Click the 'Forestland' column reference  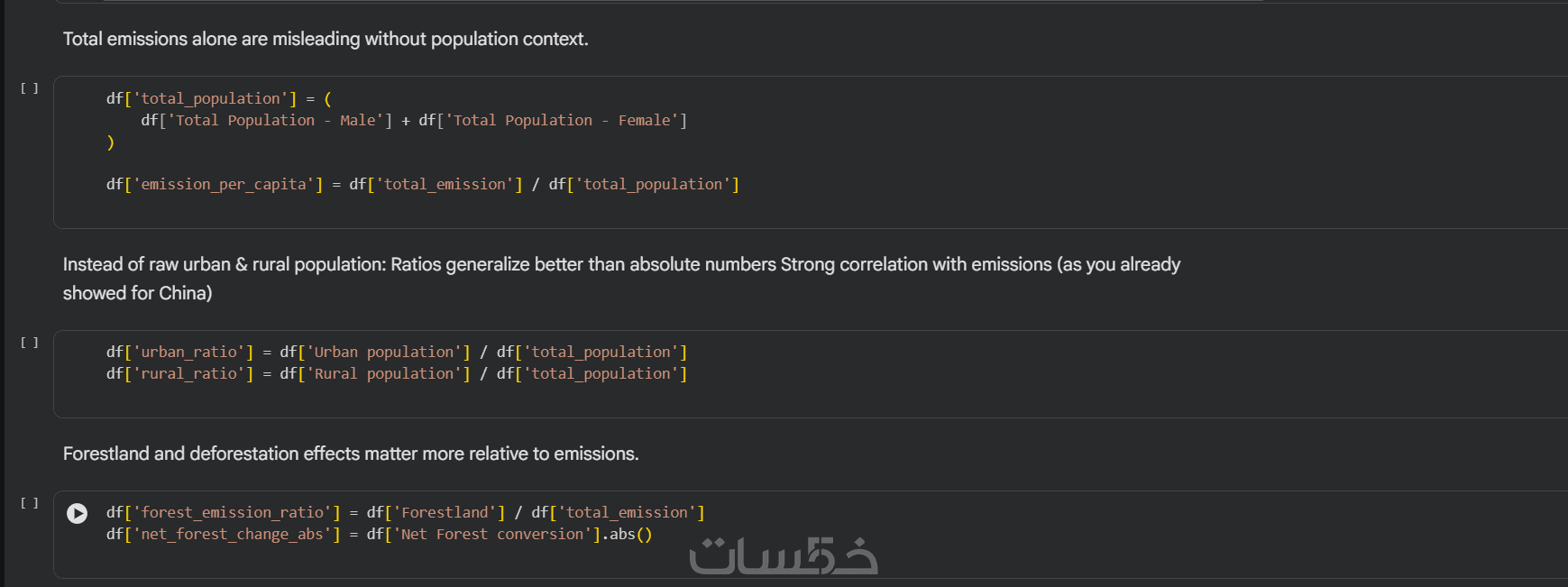click(x=448, y=512)
